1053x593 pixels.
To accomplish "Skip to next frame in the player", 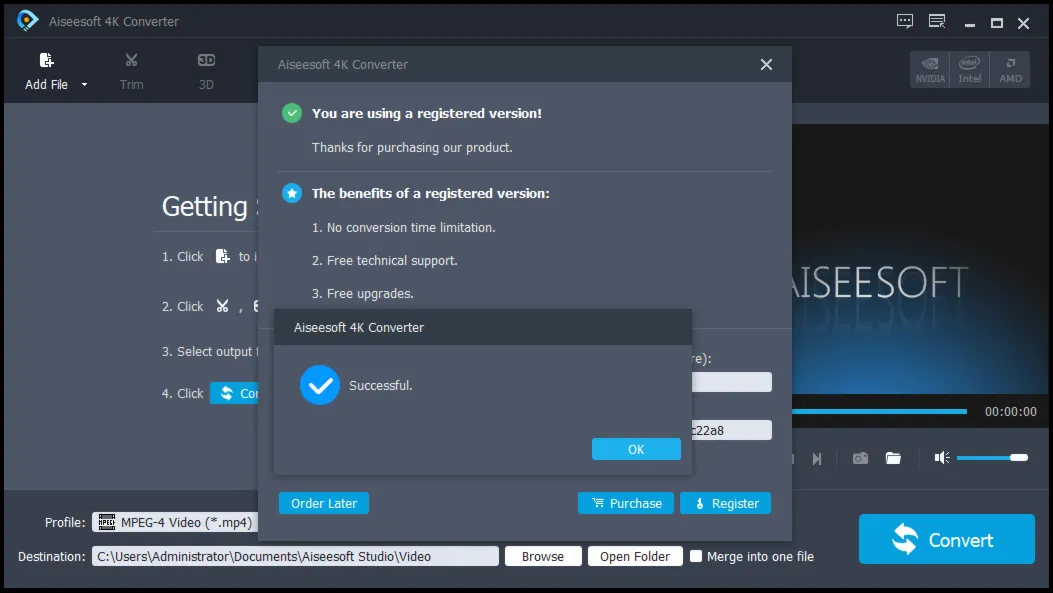I will point(817,459).
